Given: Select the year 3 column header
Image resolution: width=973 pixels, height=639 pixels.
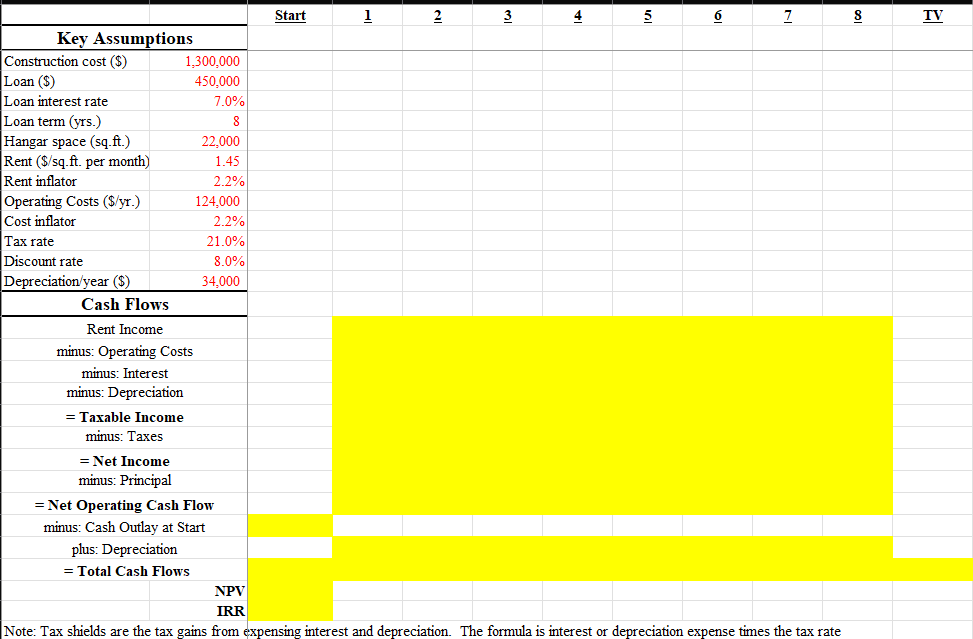Looking at the screenshot, I should click(508, 16).
